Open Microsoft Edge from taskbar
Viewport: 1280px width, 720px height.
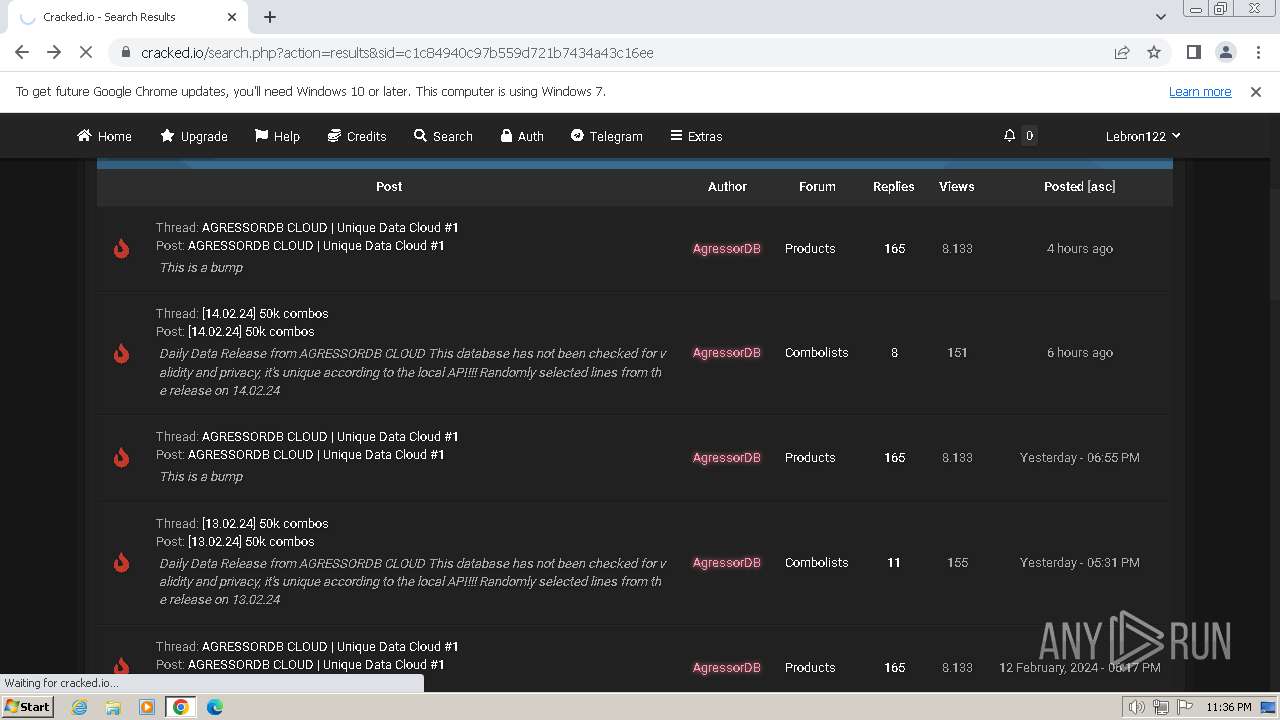coord(214,707)
